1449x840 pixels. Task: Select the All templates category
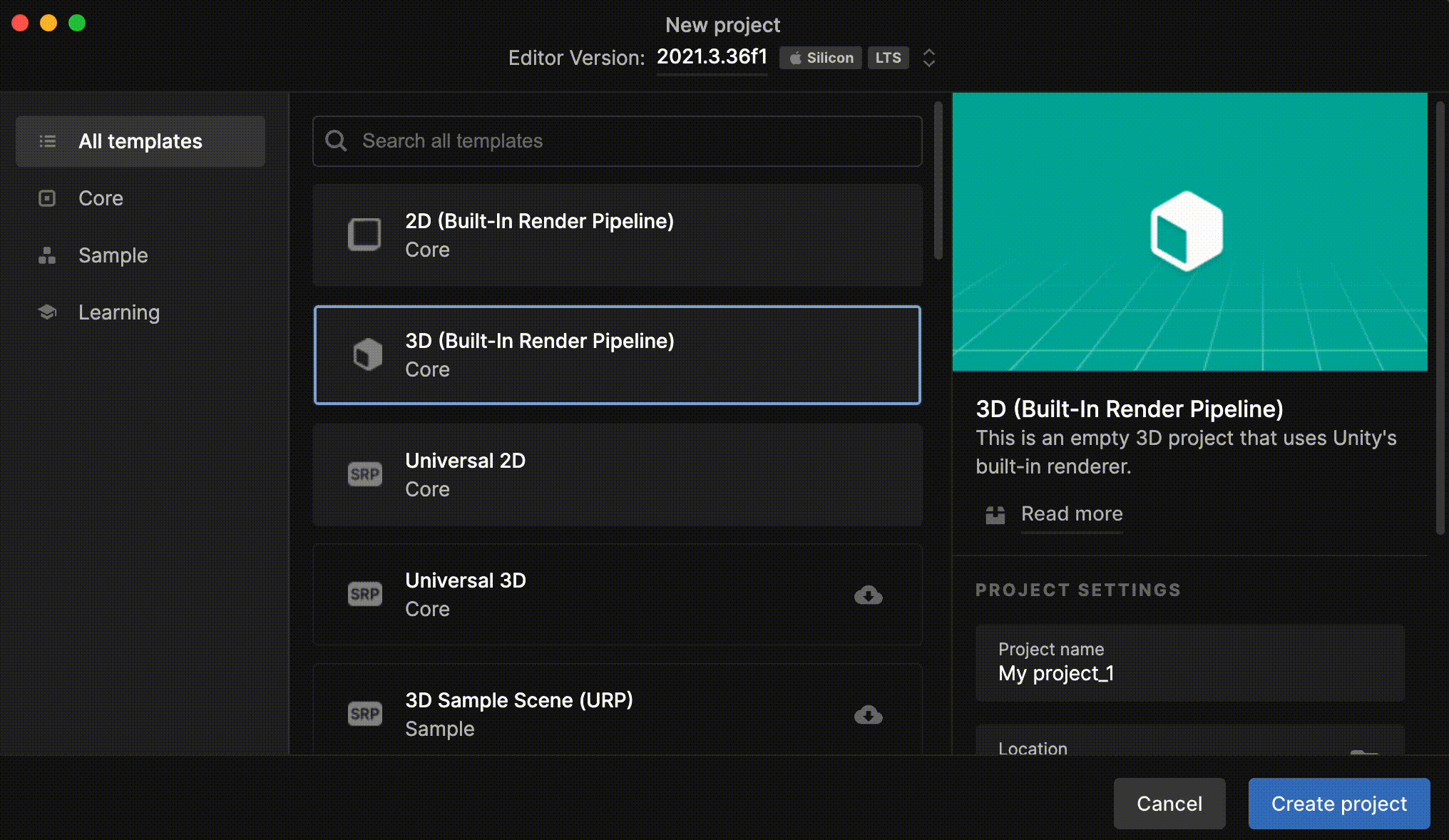click(140, 141)
